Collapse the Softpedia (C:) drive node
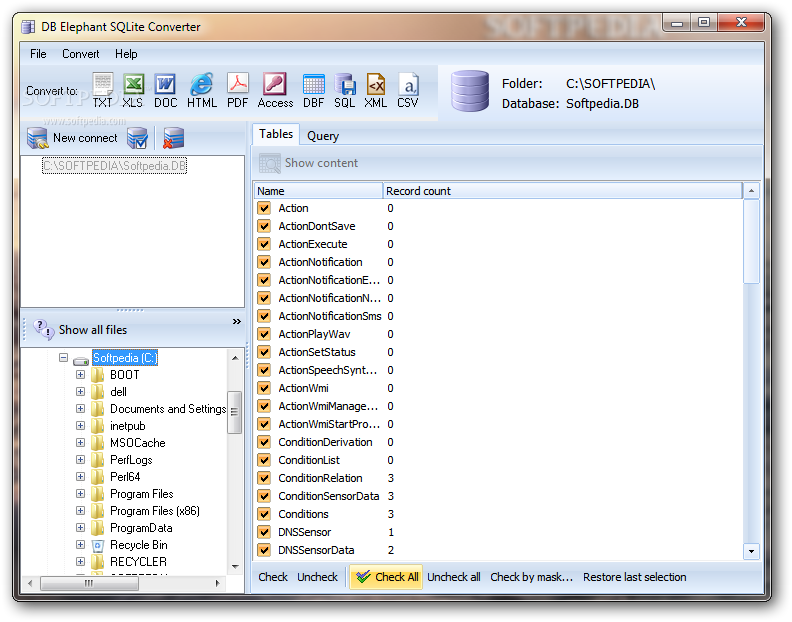Viewport: 792px width, 622px height. click(x=63, y=358)
